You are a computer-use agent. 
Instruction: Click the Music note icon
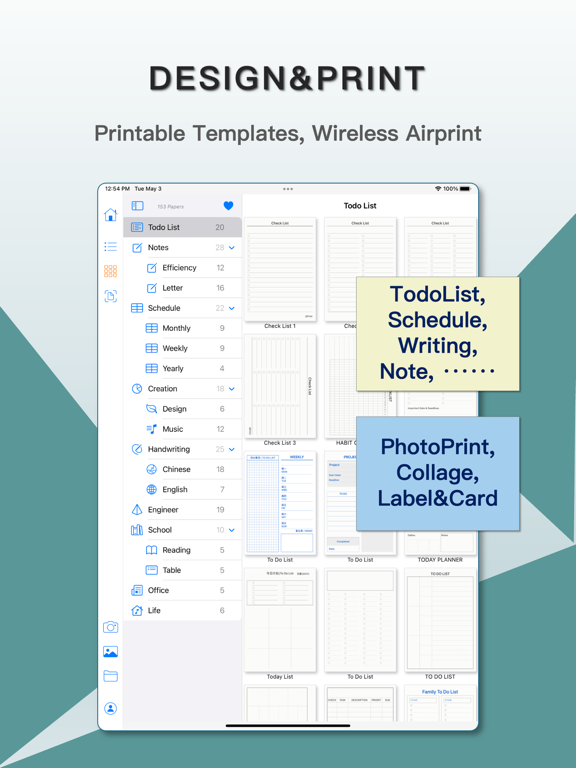tap(152, 429)
